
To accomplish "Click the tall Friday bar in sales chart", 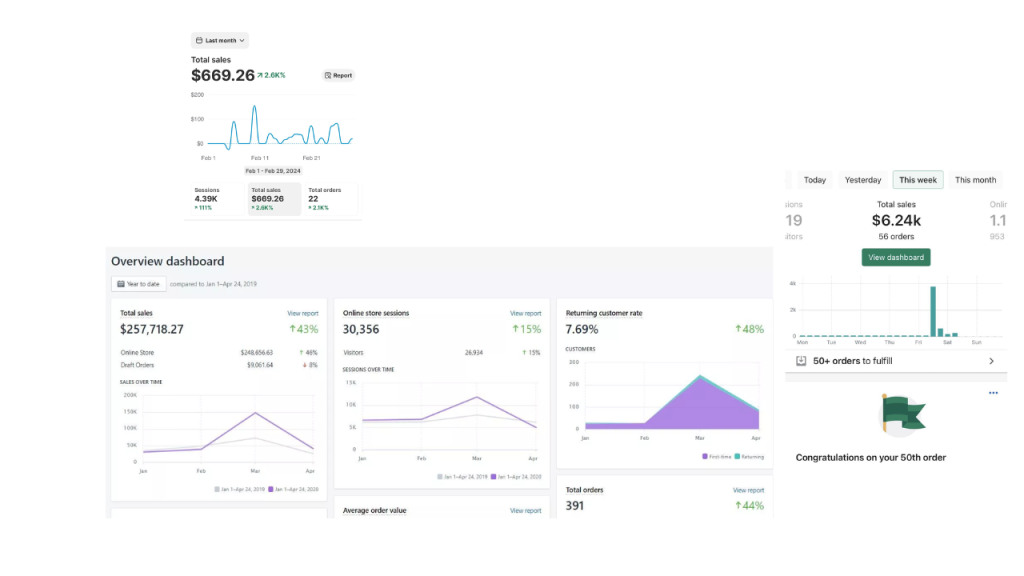I will click(933, 312).
